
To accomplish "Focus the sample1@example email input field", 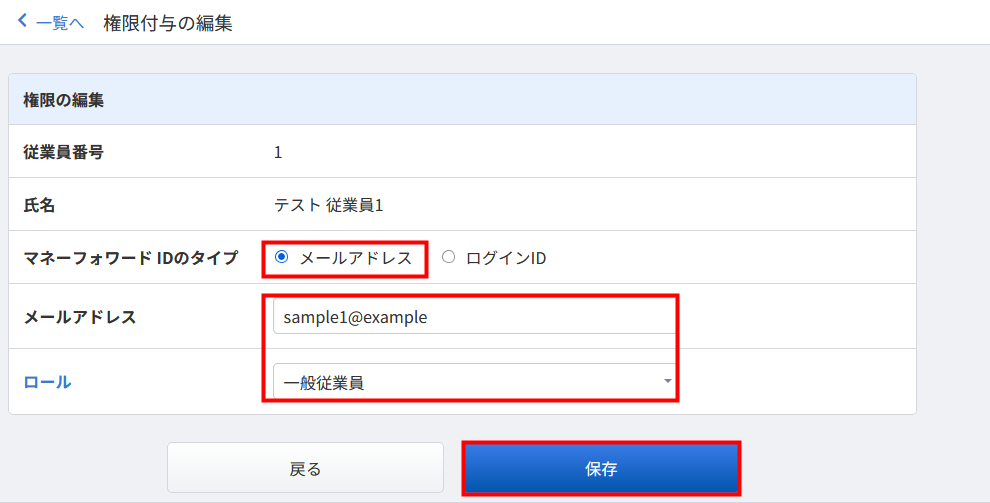I will point(474,316).
